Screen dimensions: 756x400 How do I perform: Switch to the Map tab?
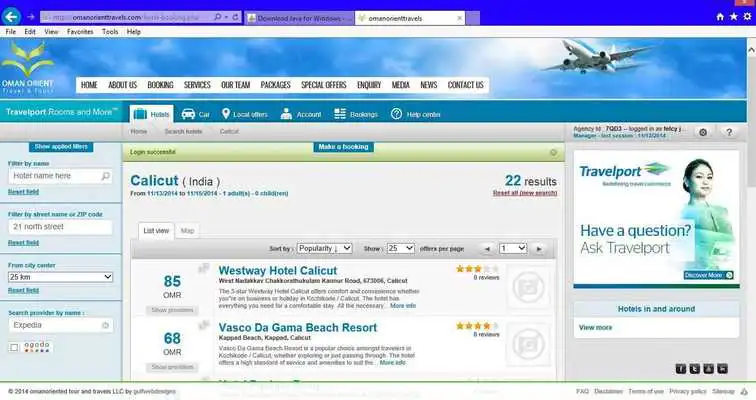point(187,231)
